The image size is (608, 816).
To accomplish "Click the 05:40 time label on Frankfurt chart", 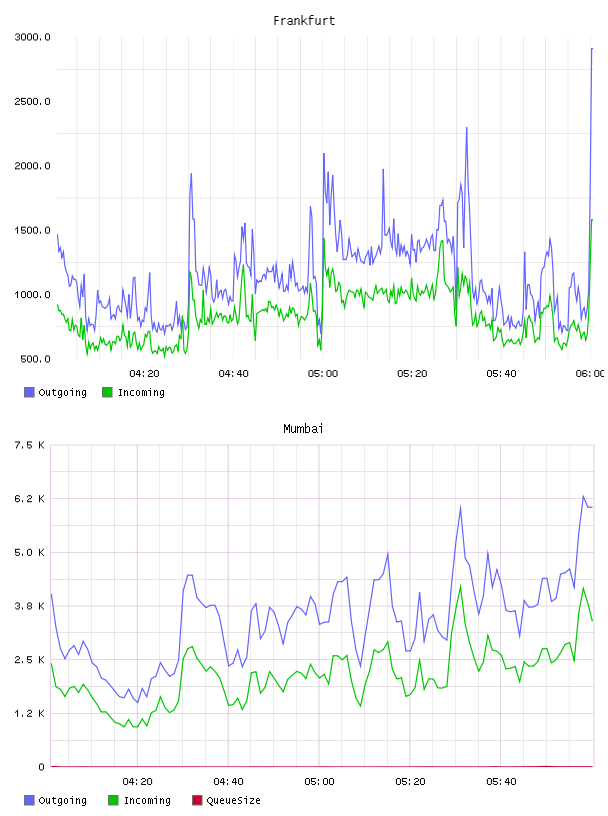I will [501, 374].
